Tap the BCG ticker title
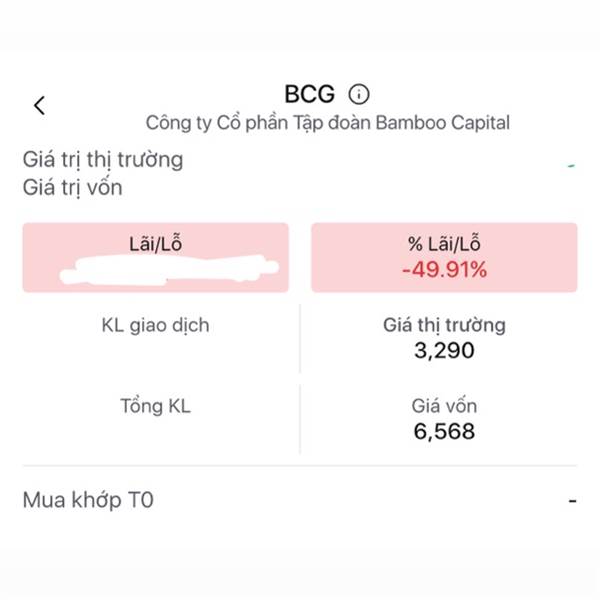Screen dimensions: 600x600 (x=310, y=94)
